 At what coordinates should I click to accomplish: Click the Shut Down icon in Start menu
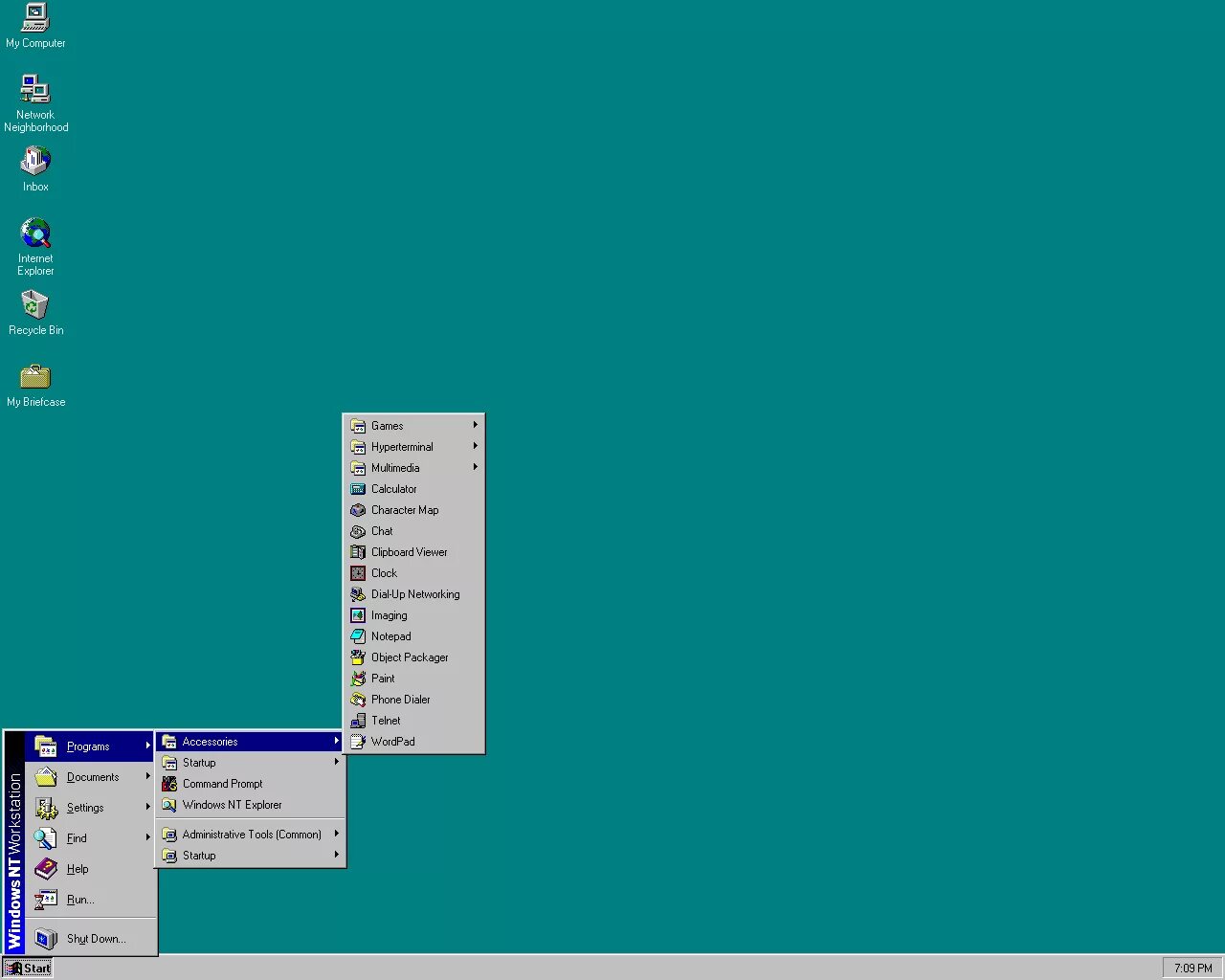click(x=46, y=939)
